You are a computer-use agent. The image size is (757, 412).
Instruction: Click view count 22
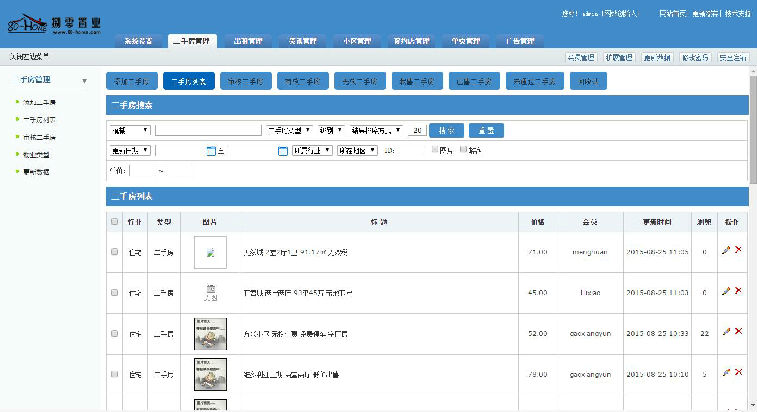coord(704,334)
